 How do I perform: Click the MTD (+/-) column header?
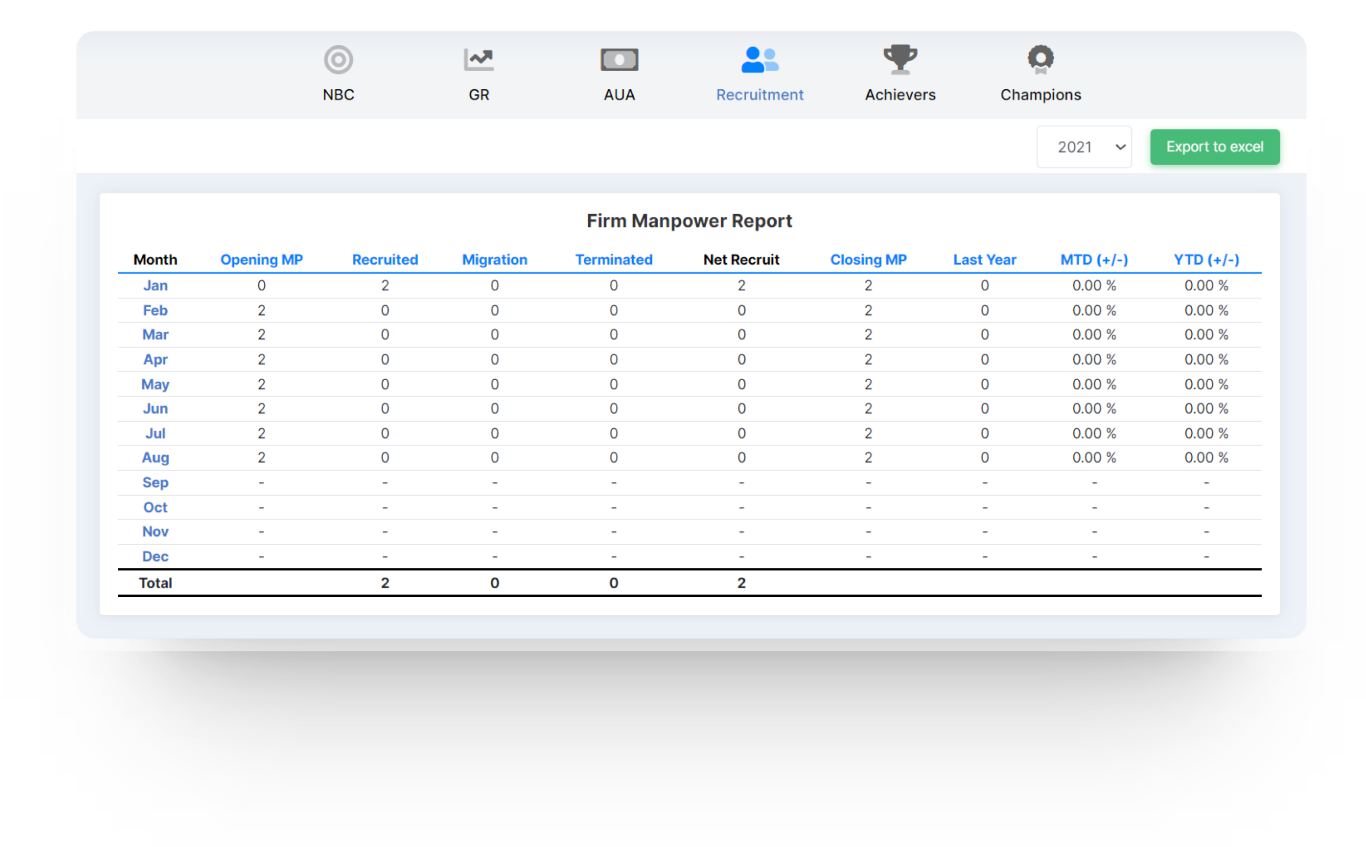pos(1094,260)
